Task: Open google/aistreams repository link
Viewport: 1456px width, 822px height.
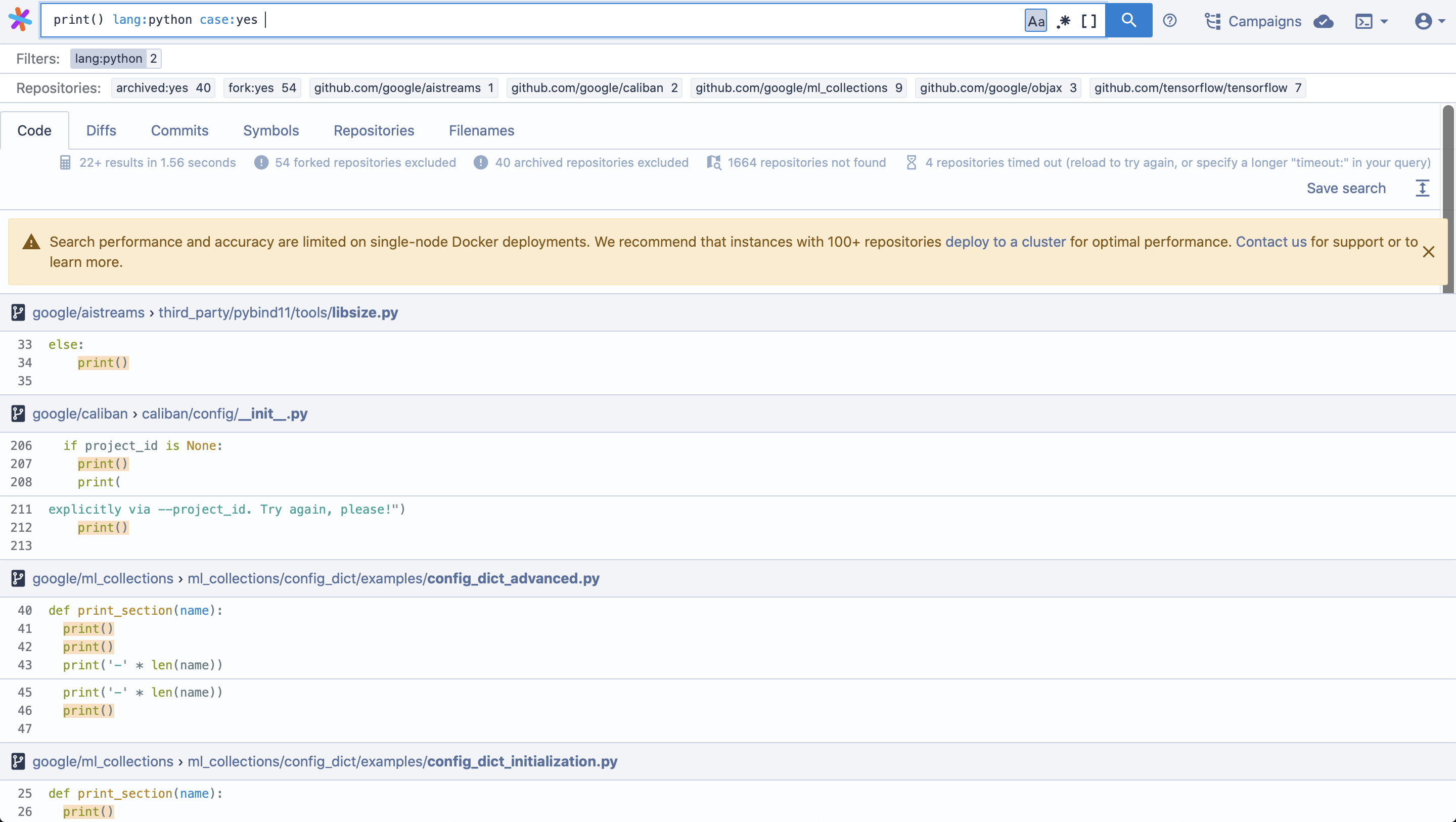Action: [x=89, y=312]
